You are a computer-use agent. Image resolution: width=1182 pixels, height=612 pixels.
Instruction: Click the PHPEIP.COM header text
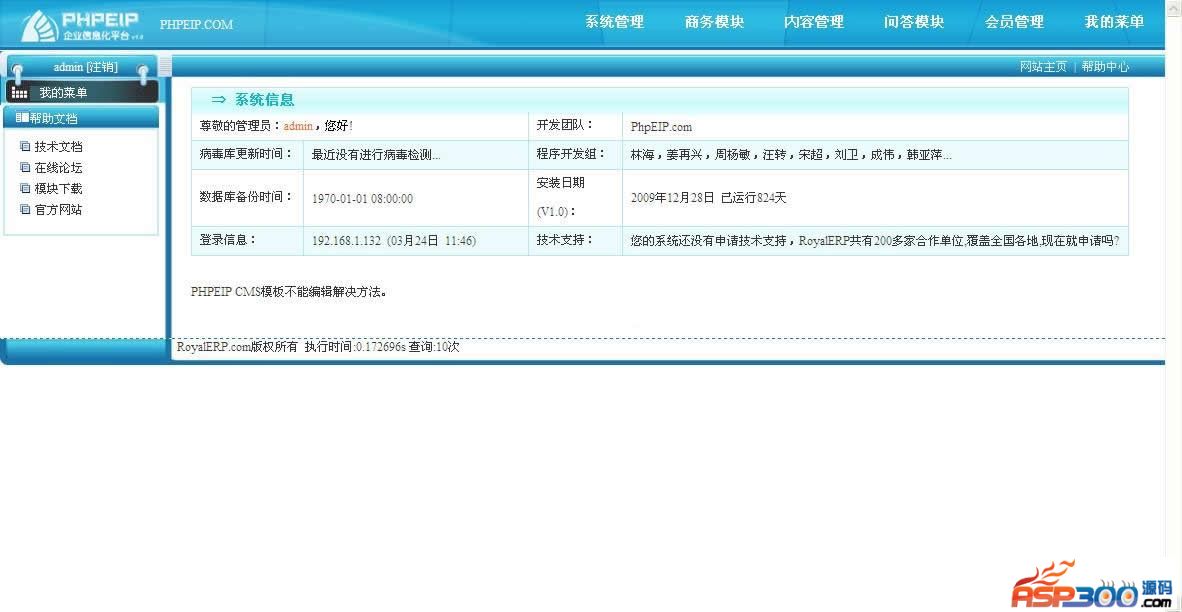tap(196, 24)
